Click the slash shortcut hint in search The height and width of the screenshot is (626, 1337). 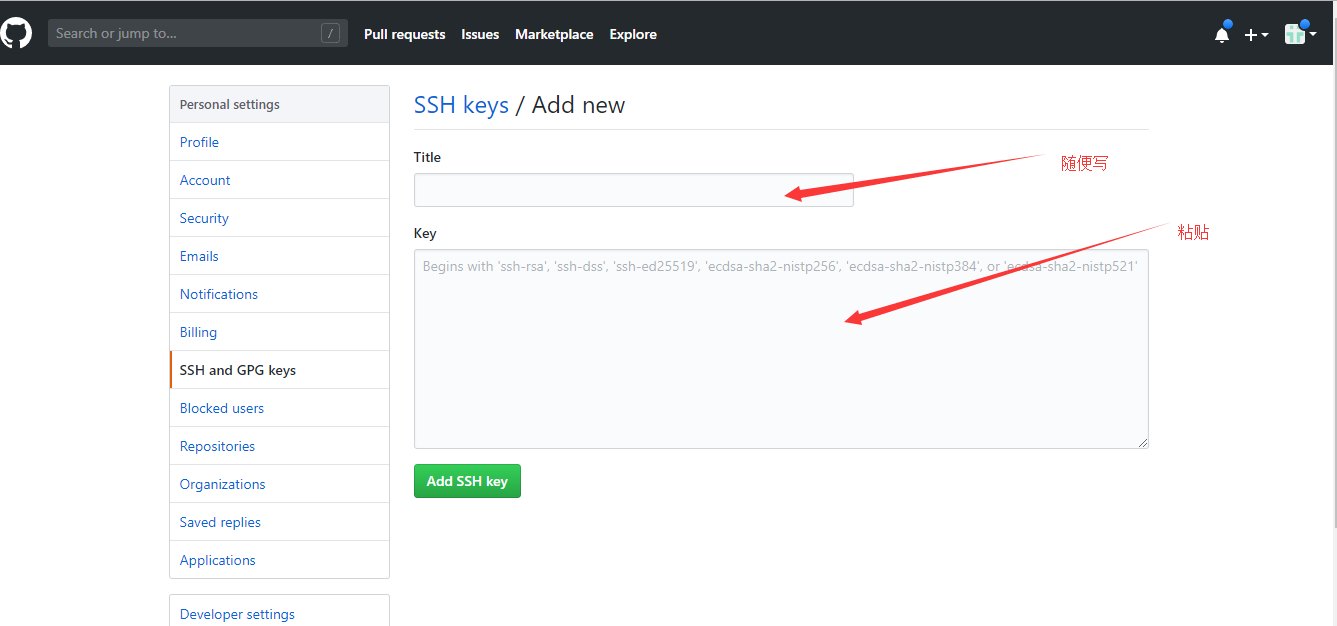click(330, 33)
